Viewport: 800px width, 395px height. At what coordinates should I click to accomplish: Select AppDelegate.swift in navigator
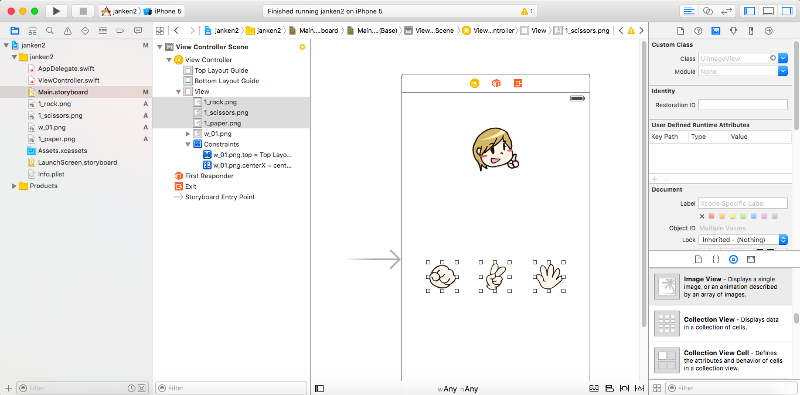point(66,68)
